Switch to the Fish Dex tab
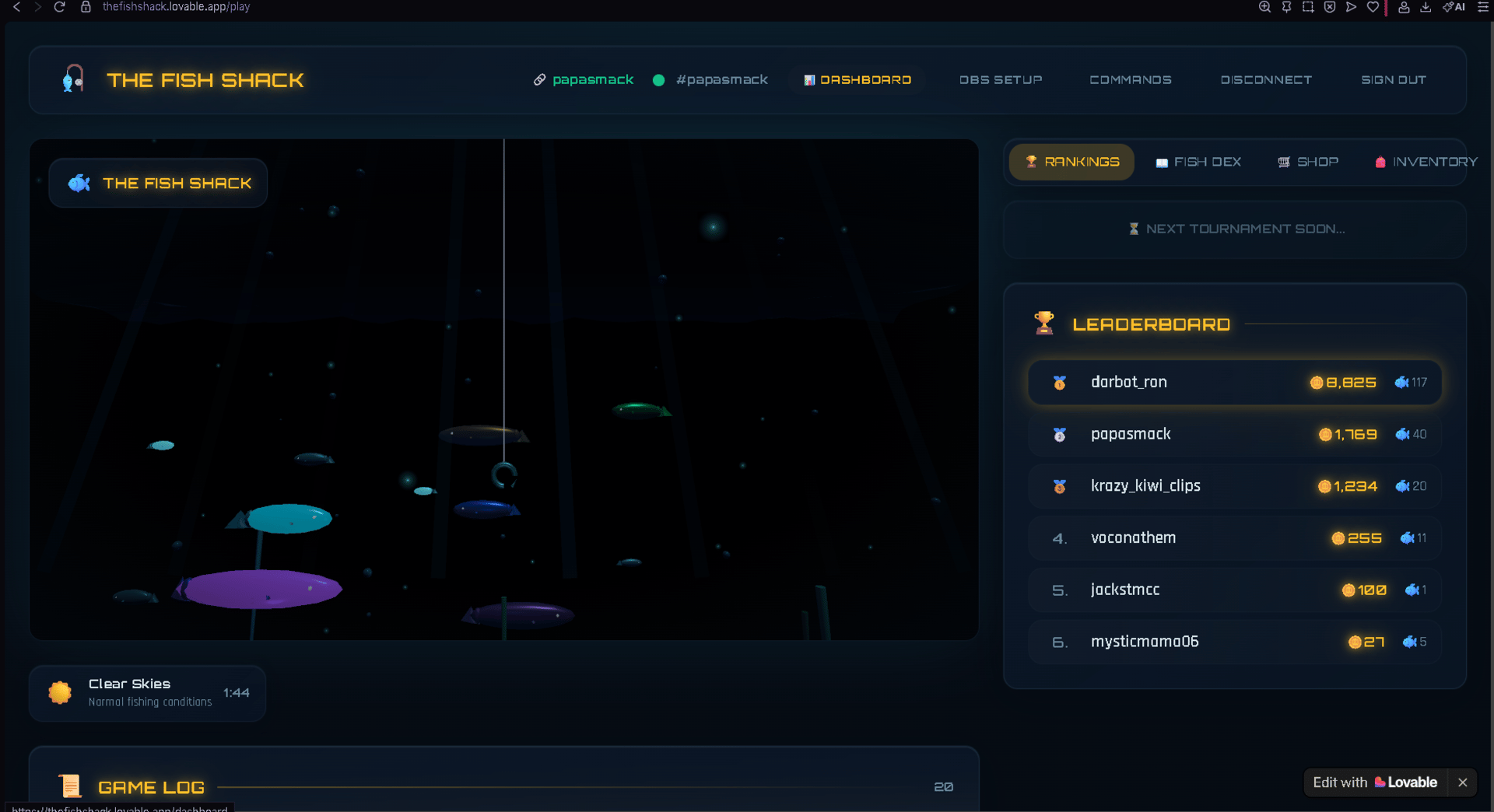This screenshot has width=1494, height=812. click(1198, 162)
